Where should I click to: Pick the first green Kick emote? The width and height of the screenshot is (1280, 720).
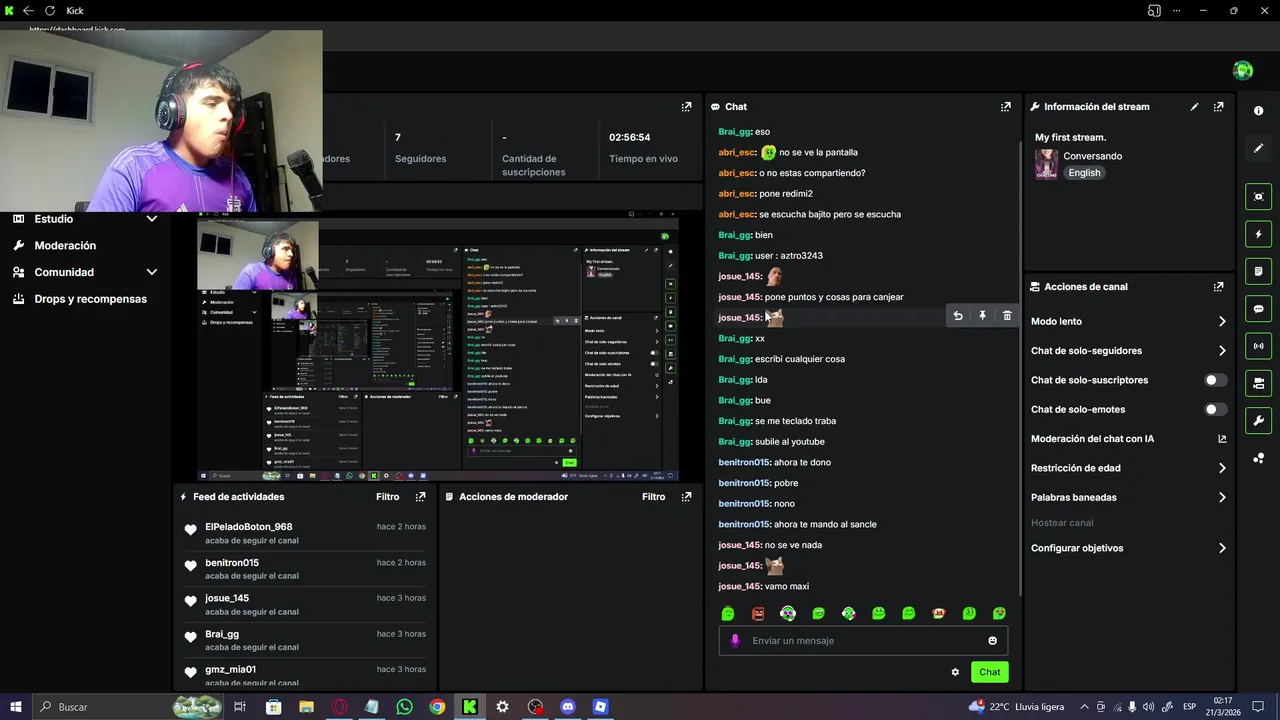(728, 614)
